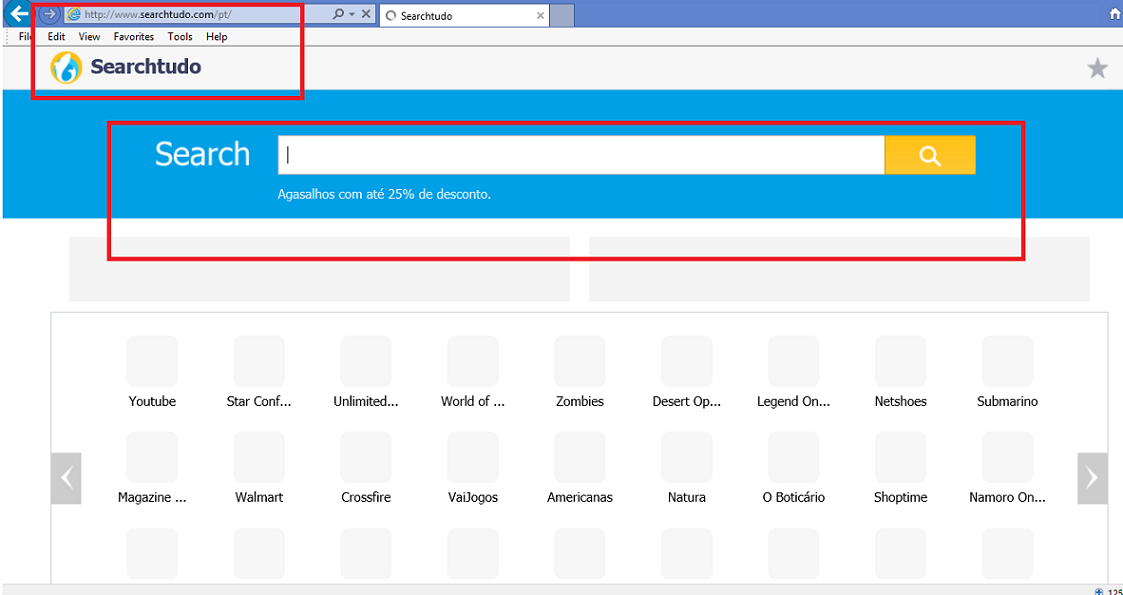Click the Walmart text label
This screenshot has width=1123, height=595.
[x=259, y=497]
